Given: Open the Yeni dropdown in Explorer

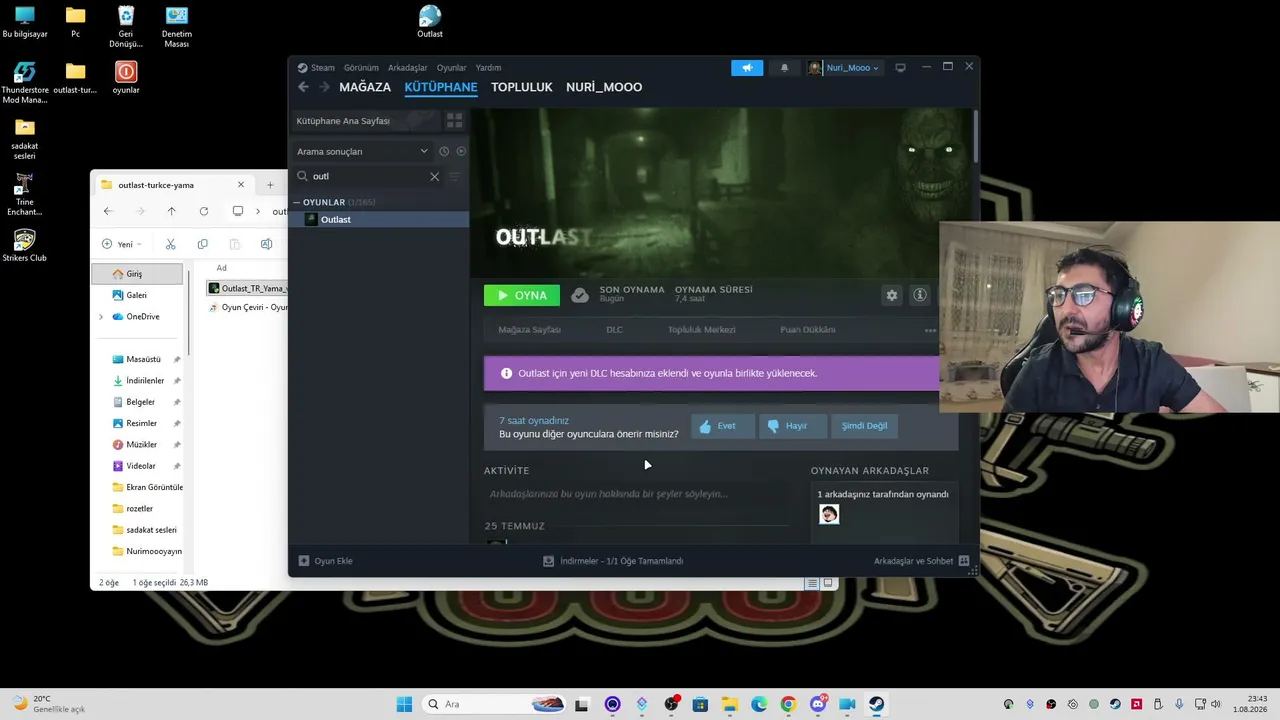Looking at the screenshot, I should tap(121, 244).
